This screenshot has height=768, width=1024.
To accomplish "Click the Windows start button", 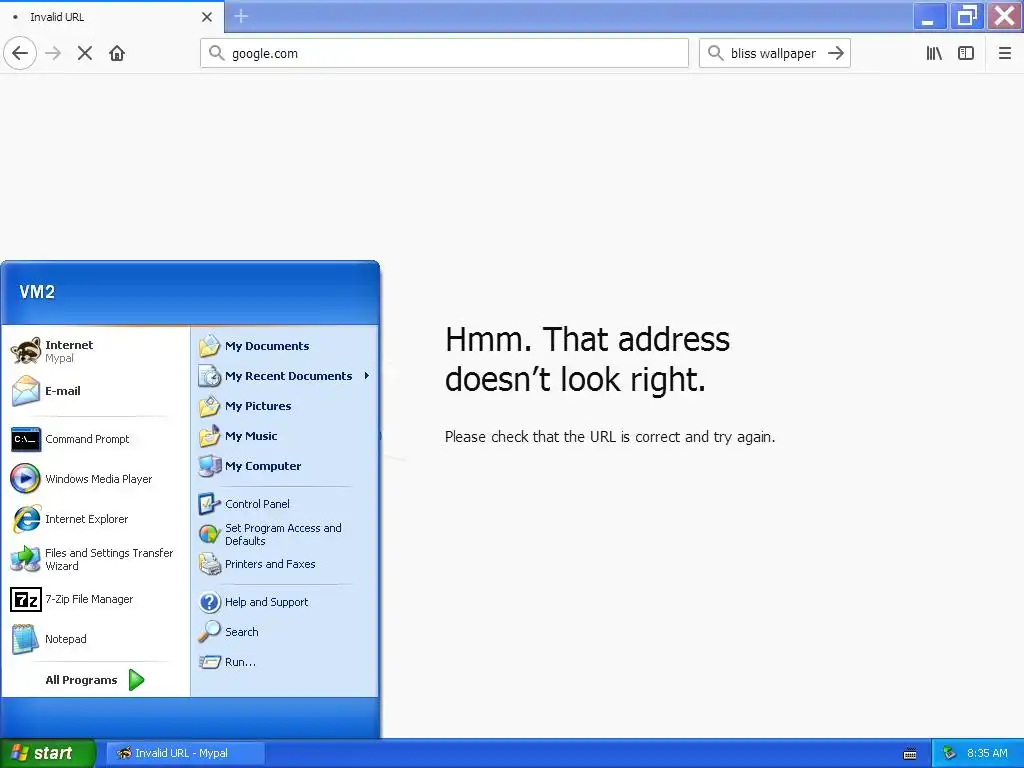I will 48,753.
